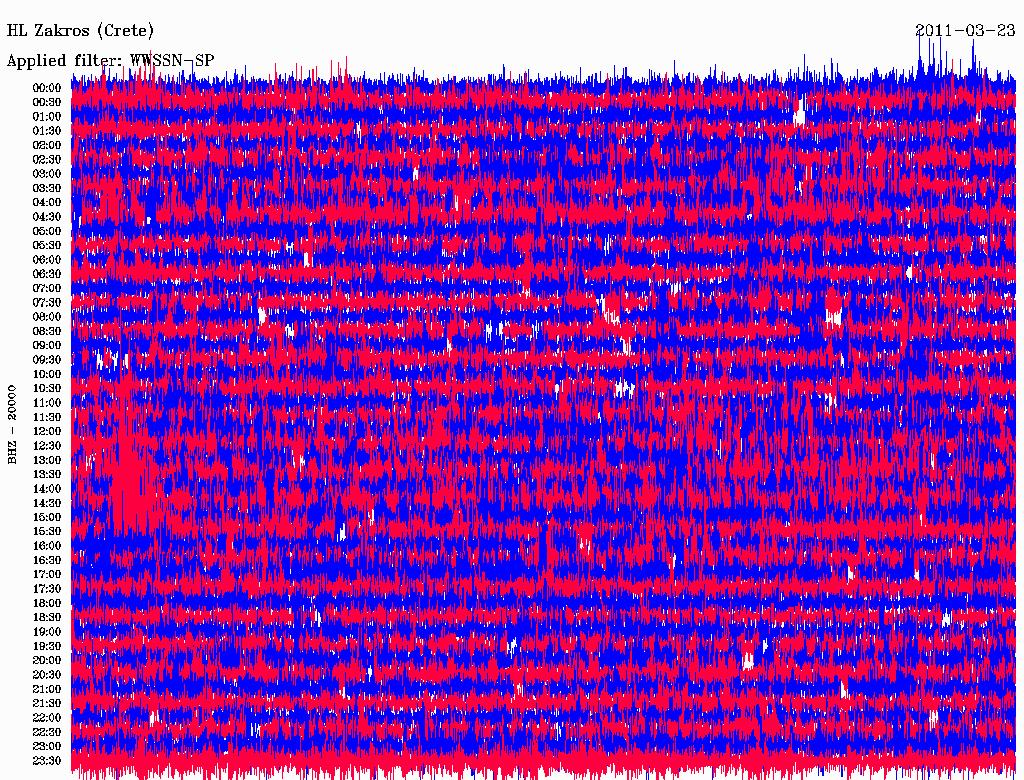Select the 00:00 time label

pyautogui.click(x=47, y=88)
